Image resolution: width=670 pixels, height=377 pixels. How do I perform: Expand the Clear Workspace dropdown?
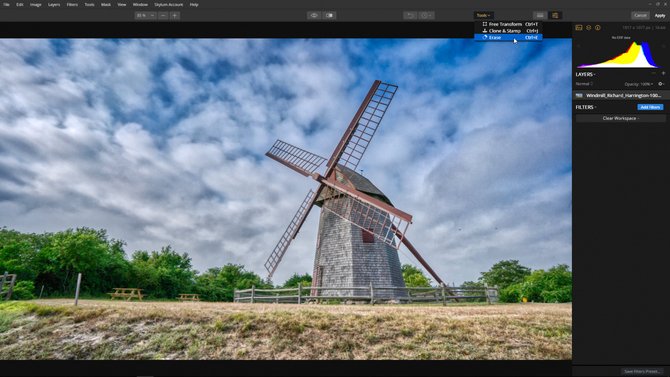click(620, 118)
